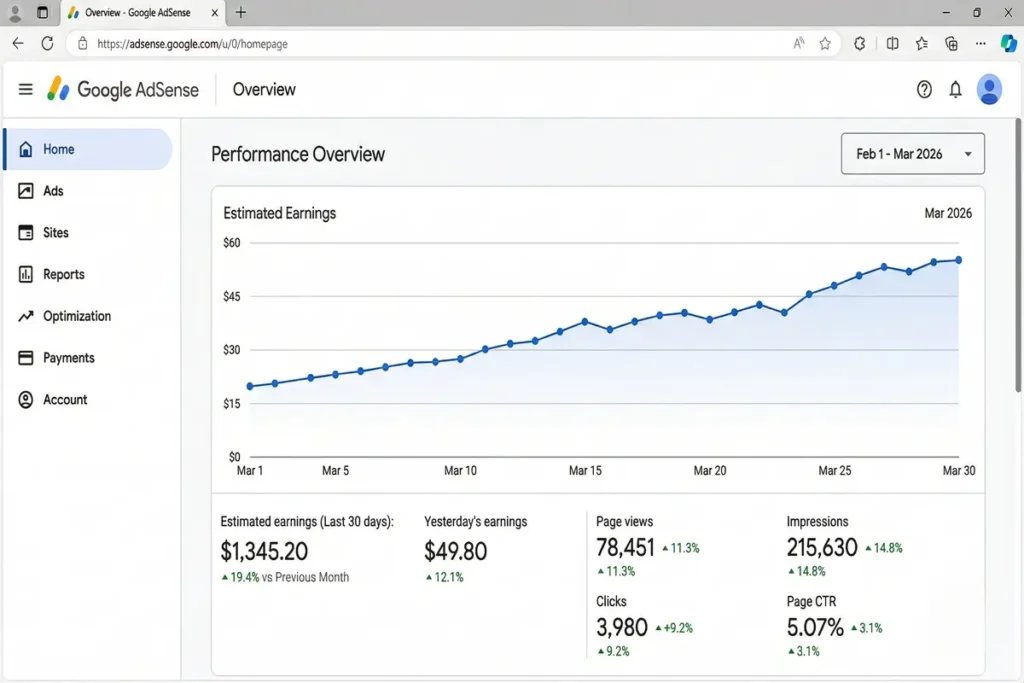Add this page to favorites star
The height and width of the screenshot is (683, 1024).
(825, 44)
